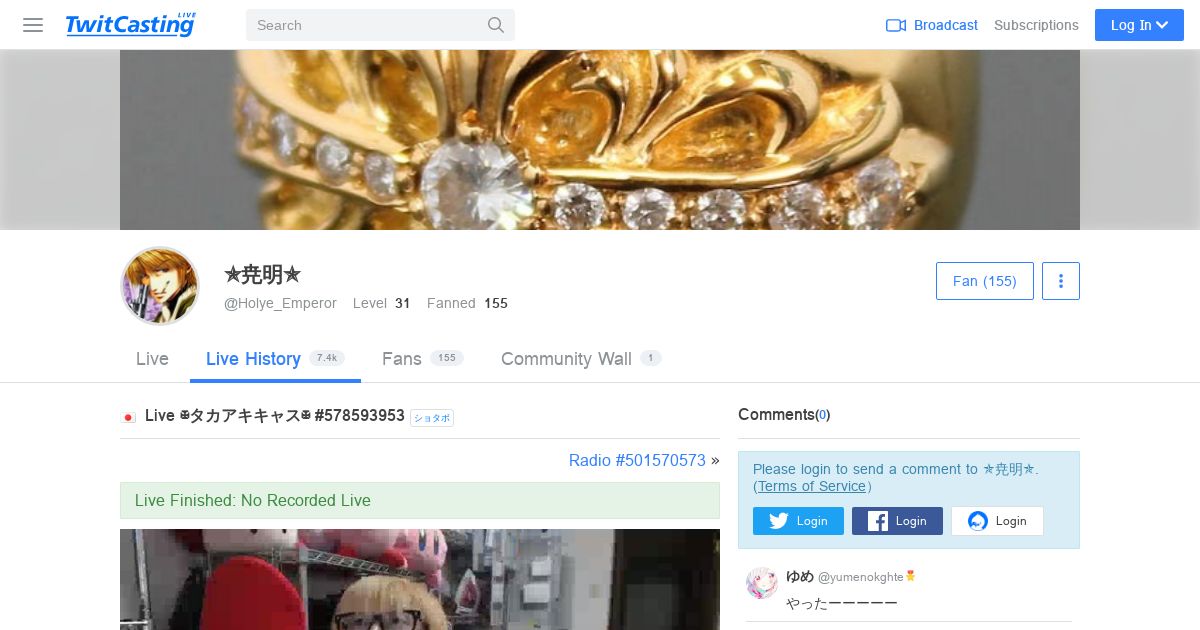Click the ショタボ tag

[x=432, y=418]
